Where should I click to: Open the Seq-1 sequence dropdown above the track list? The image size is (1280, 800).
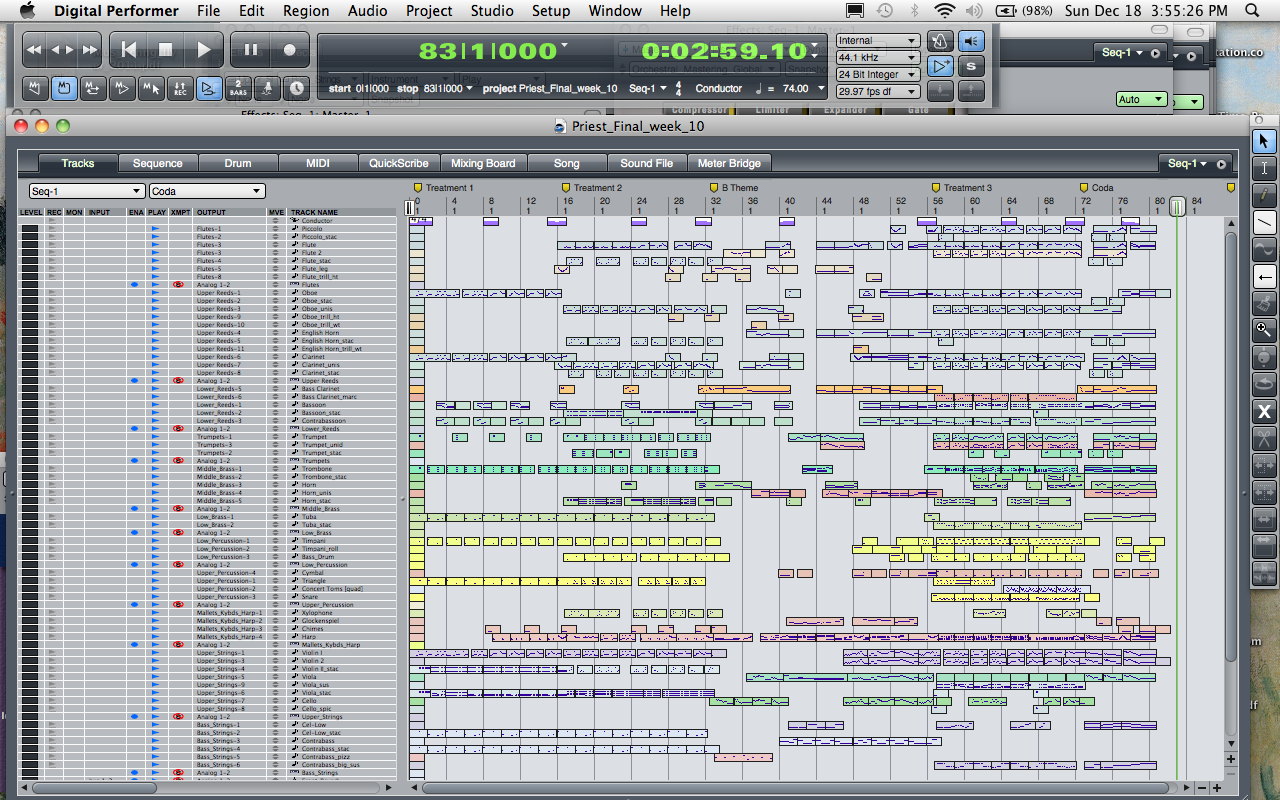87,191
